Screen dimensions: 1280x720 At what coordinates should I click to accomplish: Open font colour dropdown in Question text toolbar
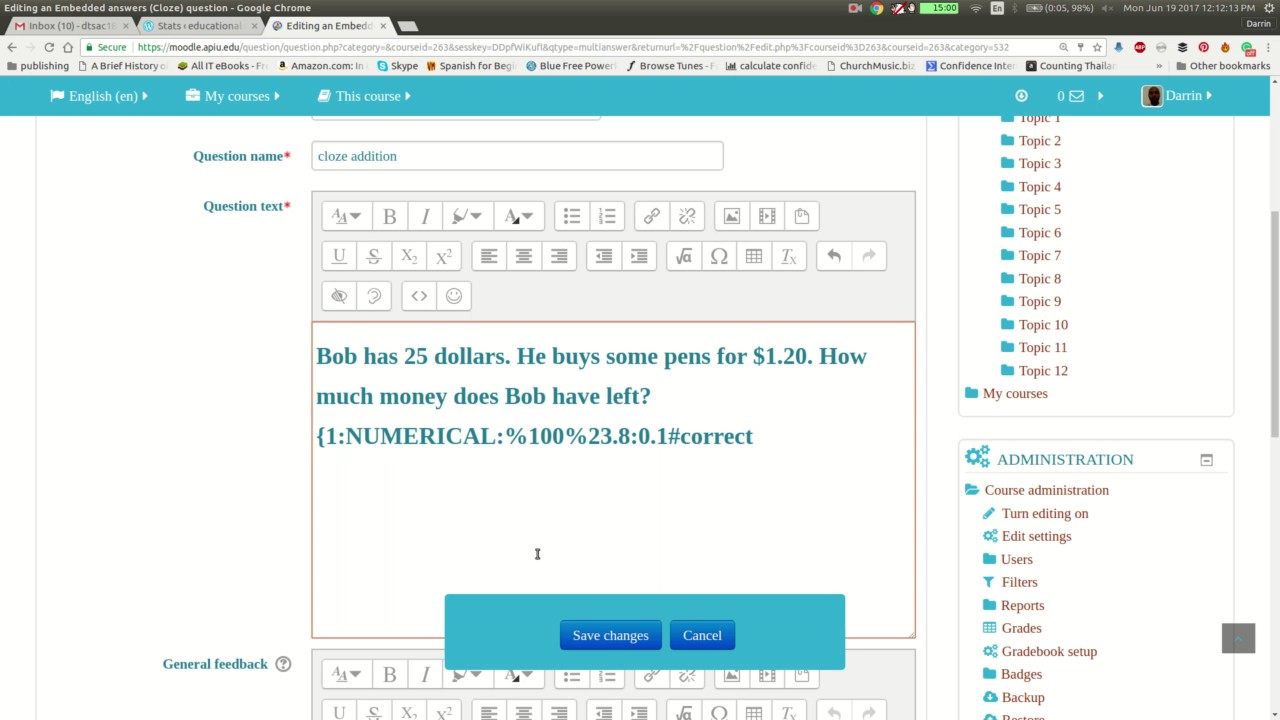coord(518,216)
